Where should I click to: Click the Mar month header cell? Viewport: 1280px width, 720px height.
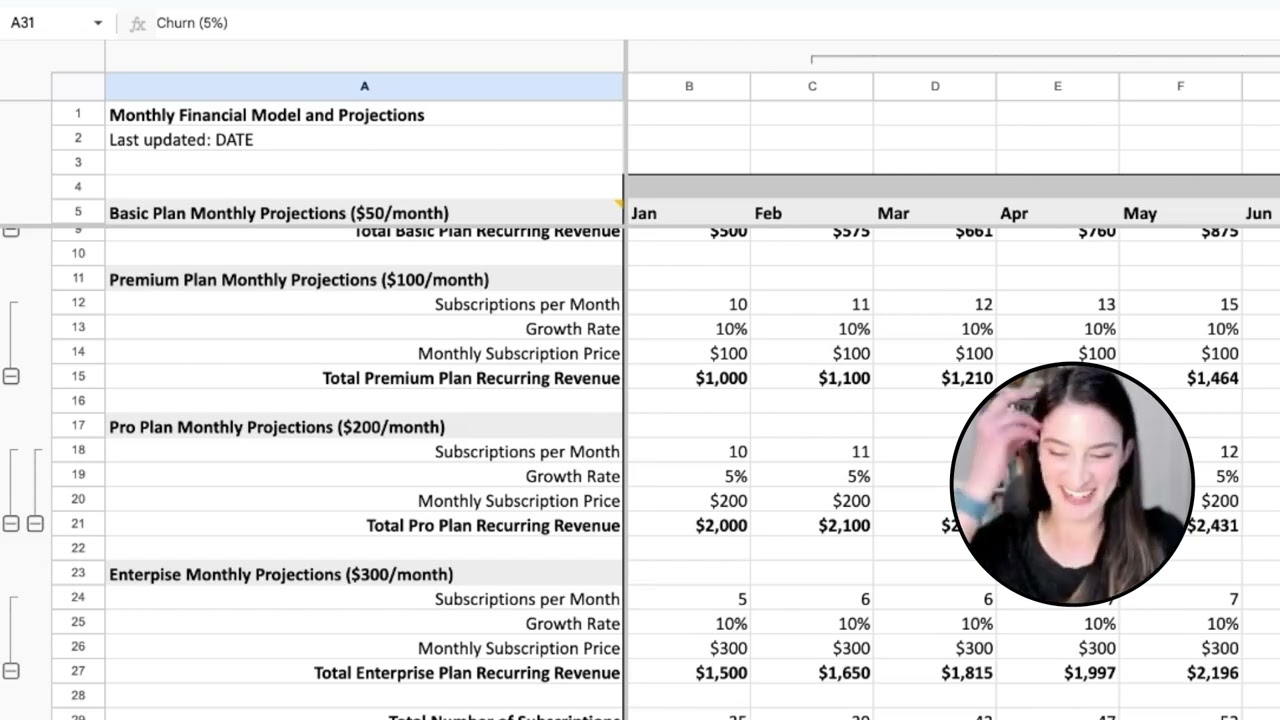(x=935, y=213)
